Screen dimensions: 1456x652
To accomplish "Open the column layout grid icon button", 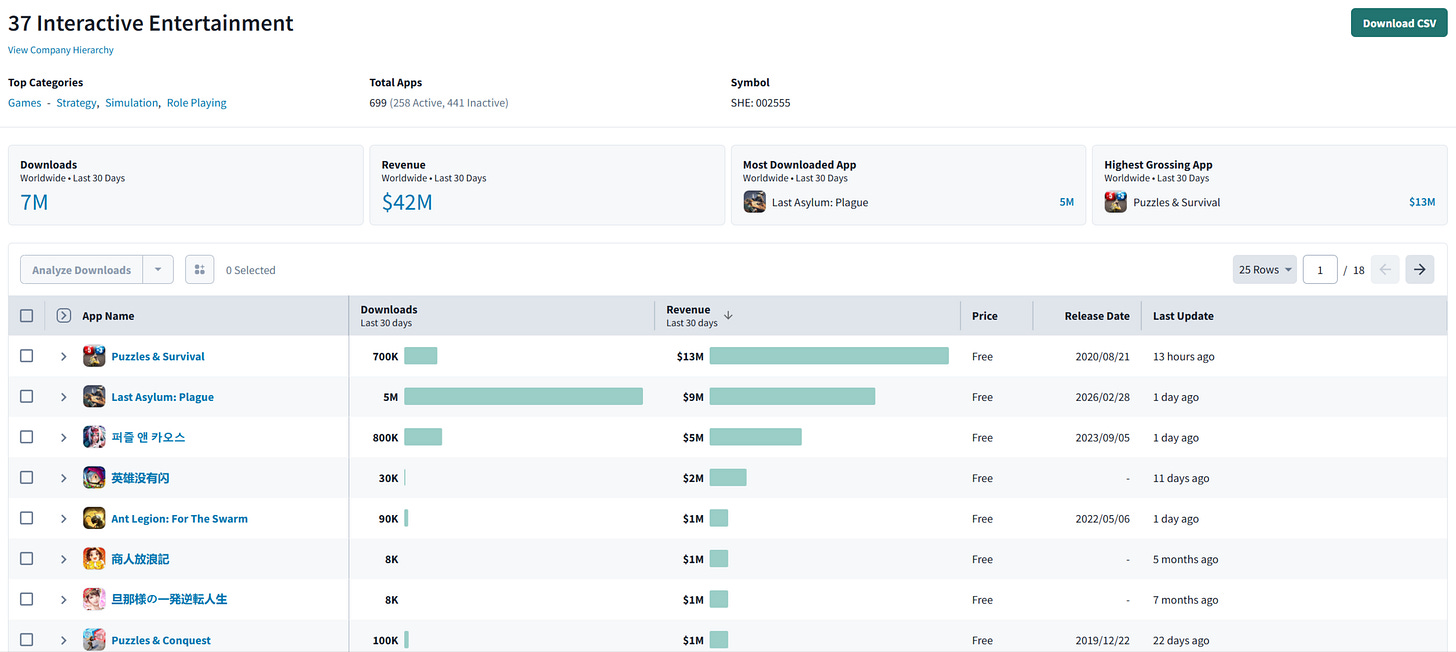I will pyautogui.click(x=199, y=270).
